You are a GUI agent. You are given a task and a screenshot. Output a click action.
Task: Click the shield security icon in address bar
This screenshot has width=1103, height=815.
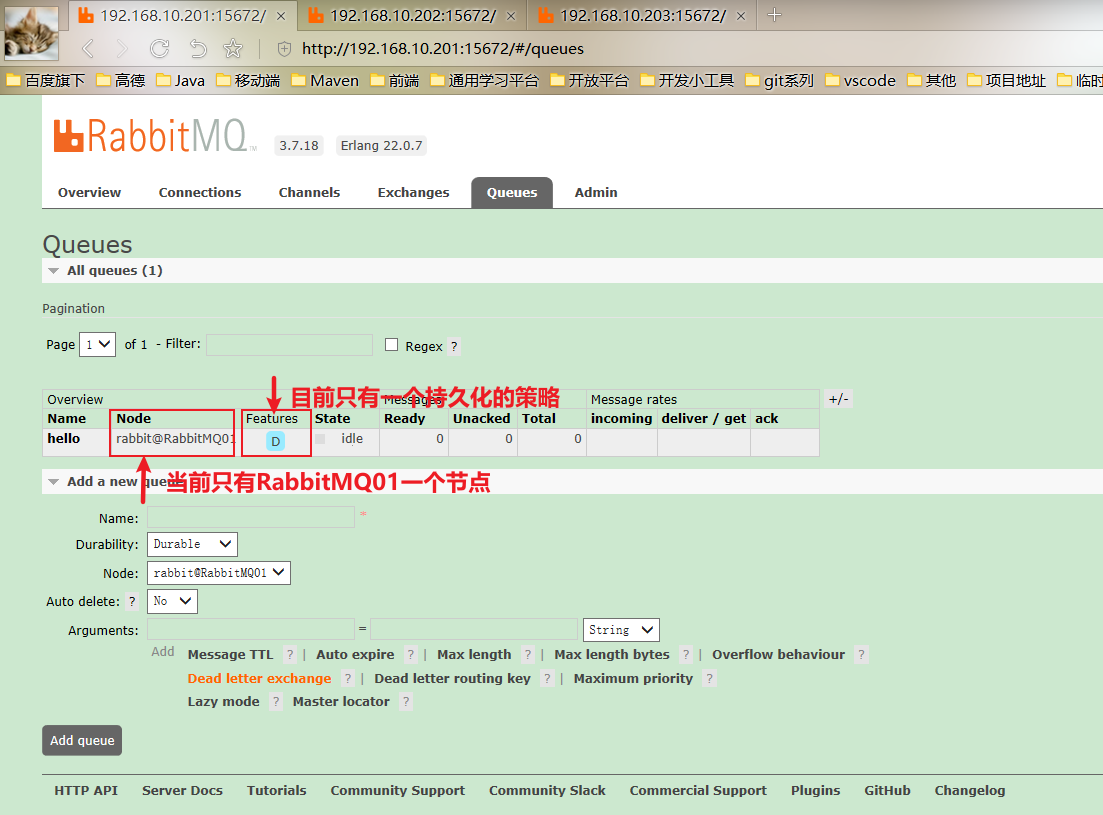coord(284,49)
